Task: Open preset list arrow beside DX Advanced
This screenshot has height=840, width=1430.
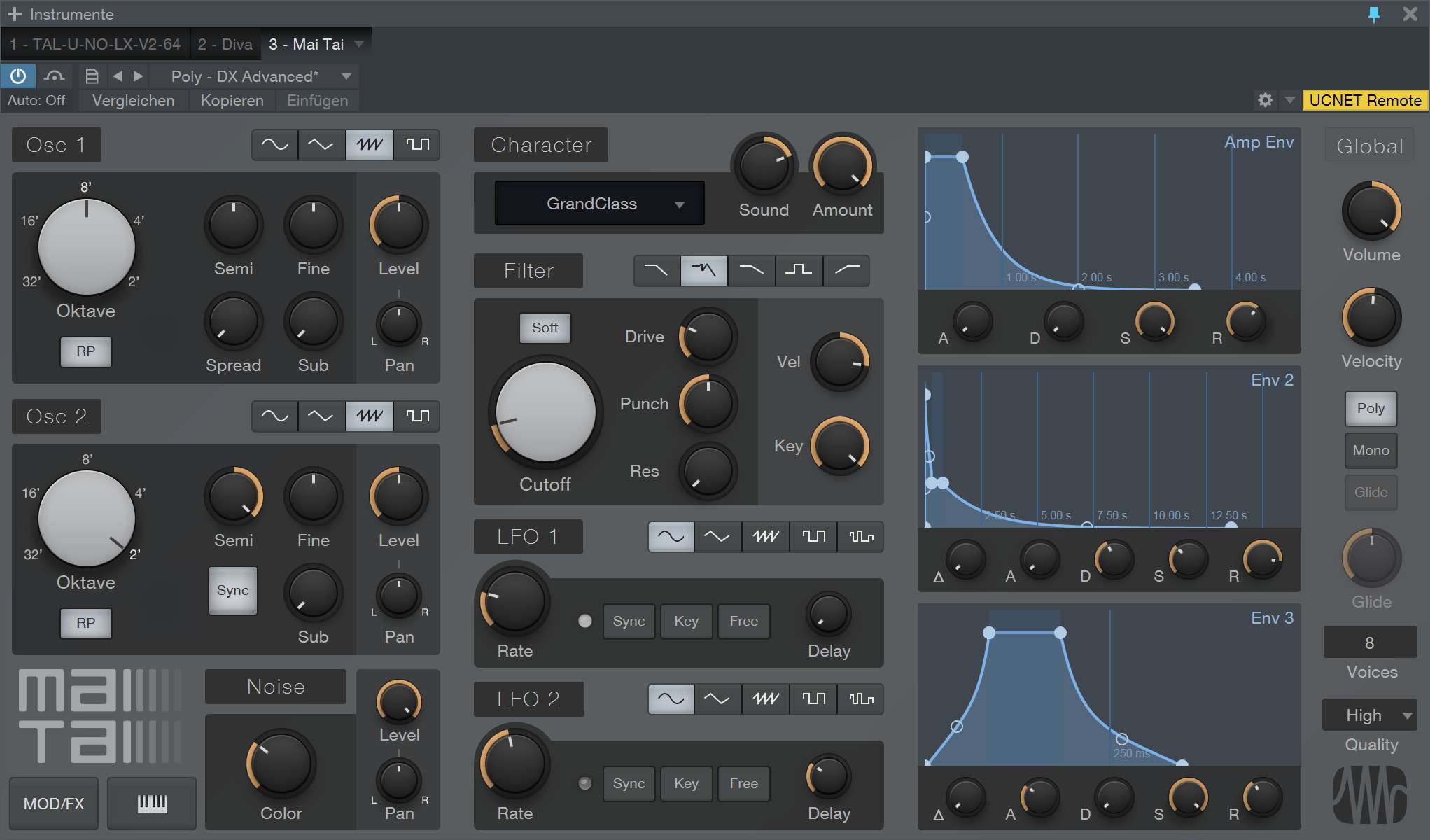Action: [346, 76]
